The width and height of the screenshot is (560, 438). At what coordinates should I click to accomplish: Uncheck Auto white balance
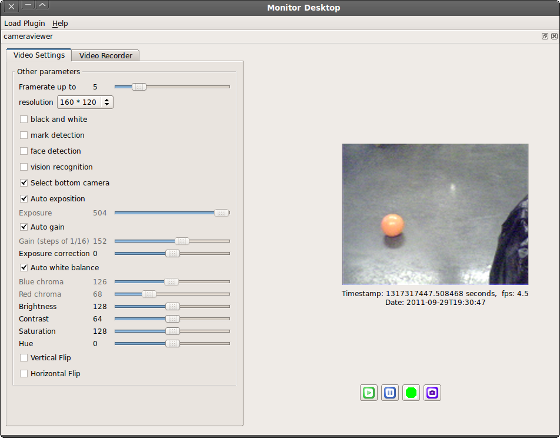[x=24, y=267]
